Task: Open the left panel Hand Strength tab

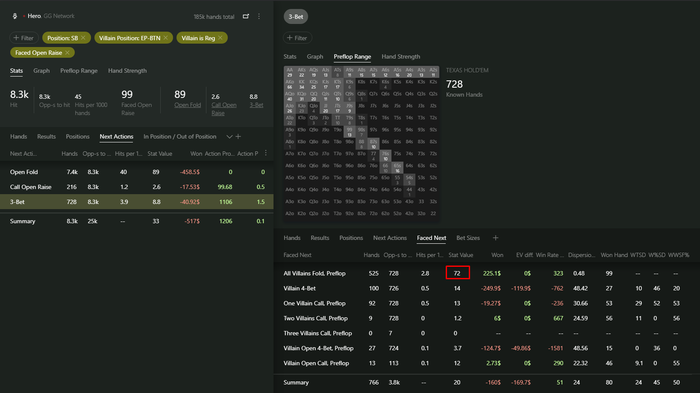Action: [127, 71]
